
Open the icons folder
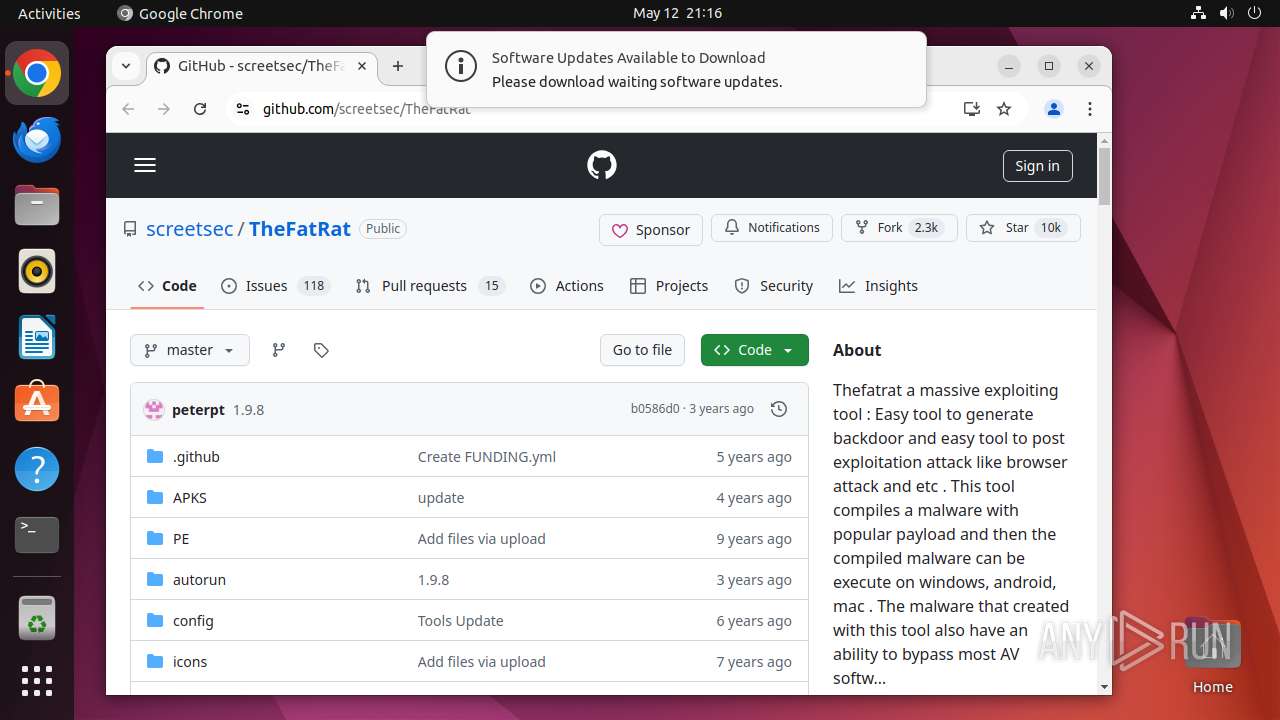pyautogui.click(x=190, y=662)
